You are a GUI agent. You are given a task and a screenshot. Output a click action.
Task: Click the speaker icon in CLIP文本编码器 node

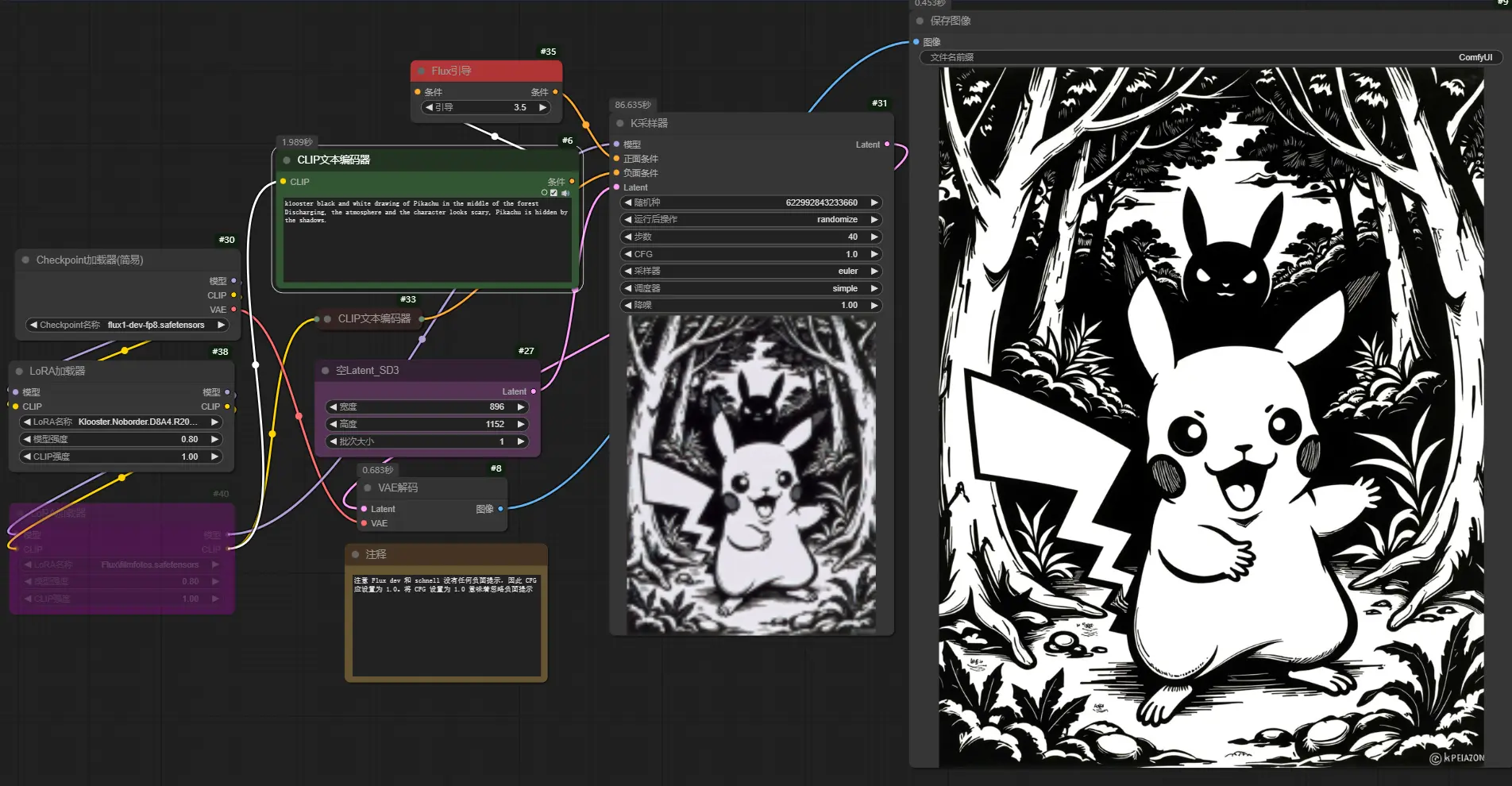(565, 193)
